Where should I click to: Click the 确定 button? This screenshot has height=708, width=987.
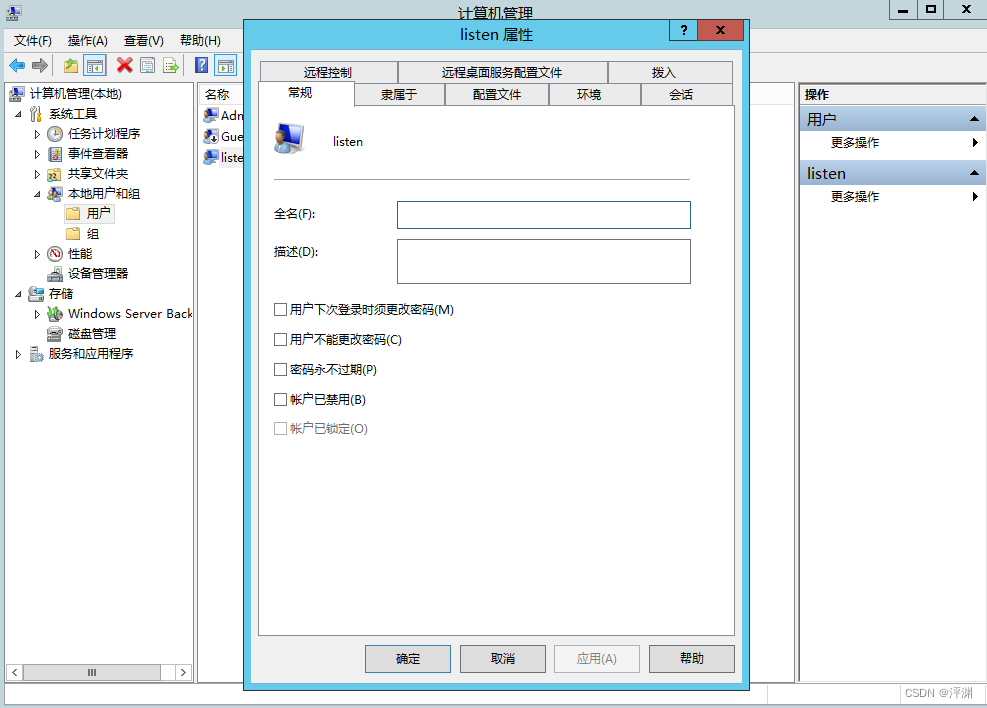click(408, 659)
